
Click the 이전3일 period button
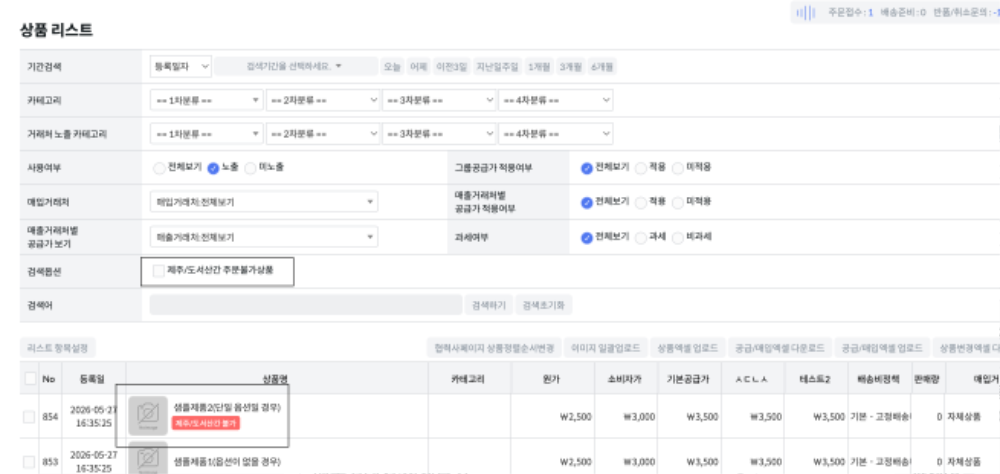(452, 66)
